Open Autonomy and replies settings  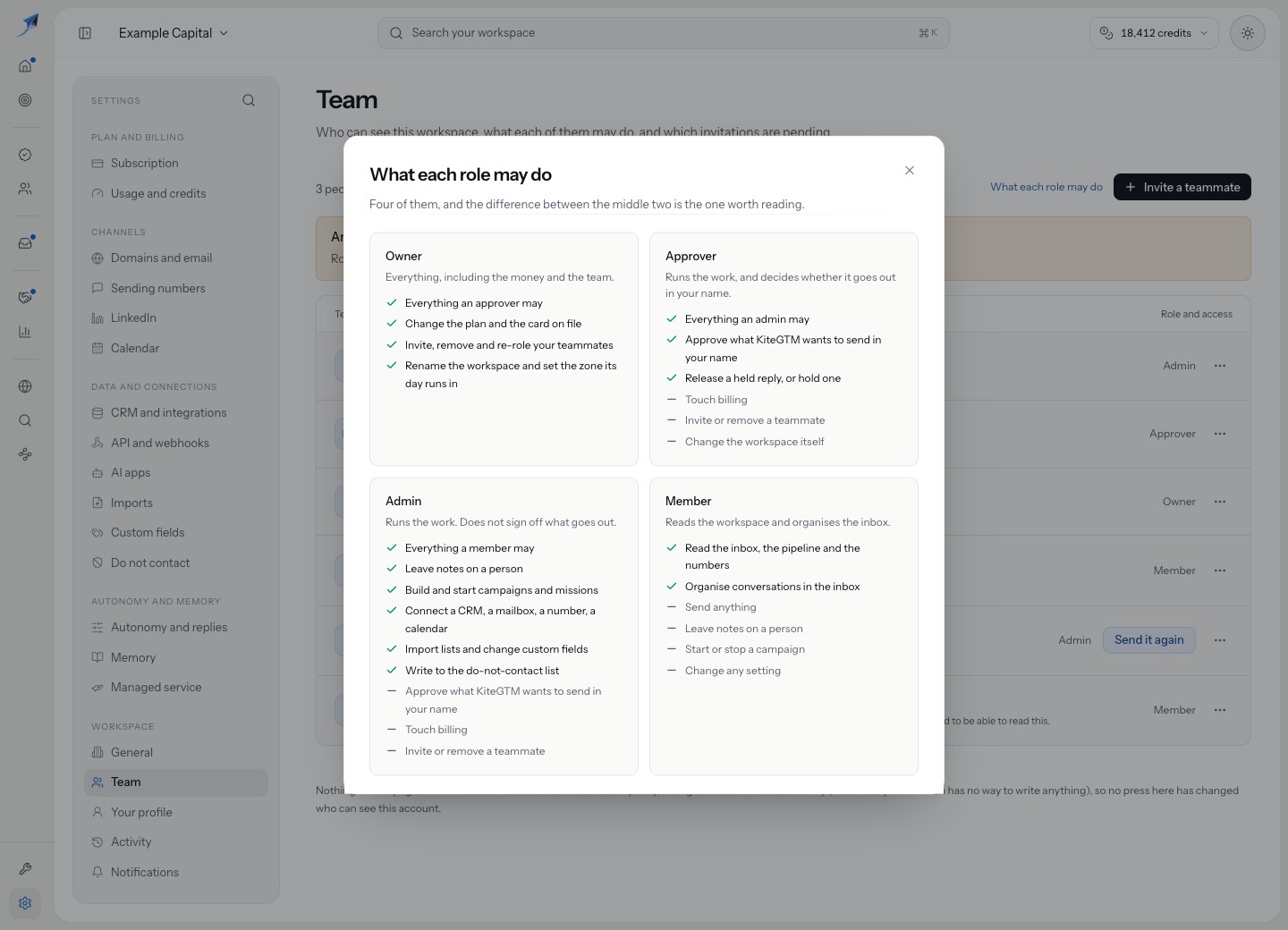(176, 628)
